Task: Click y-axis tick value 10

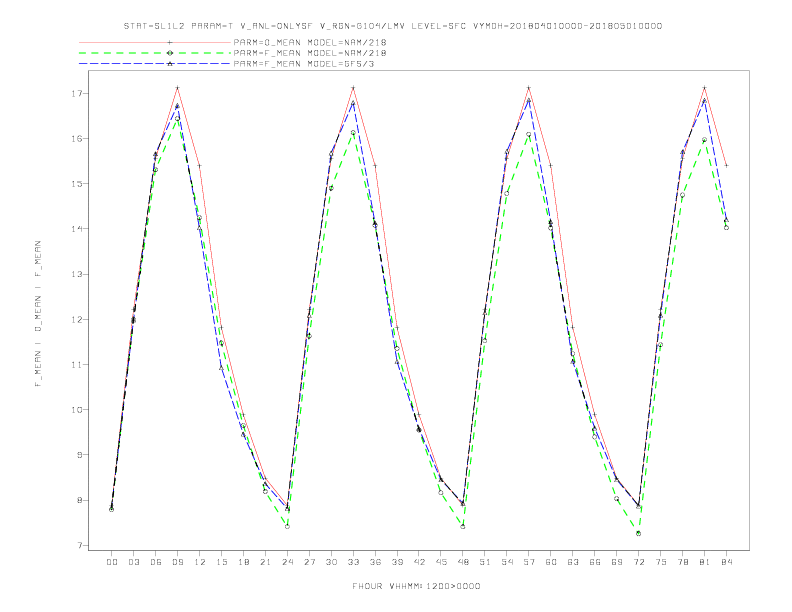Action: [76, 410]
